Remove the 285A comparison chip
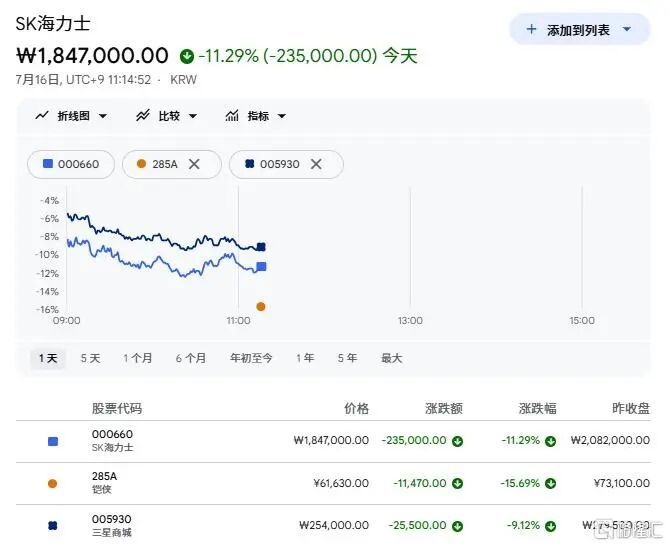The height and width of the screenshot is (546, 669). pos(194,164)
